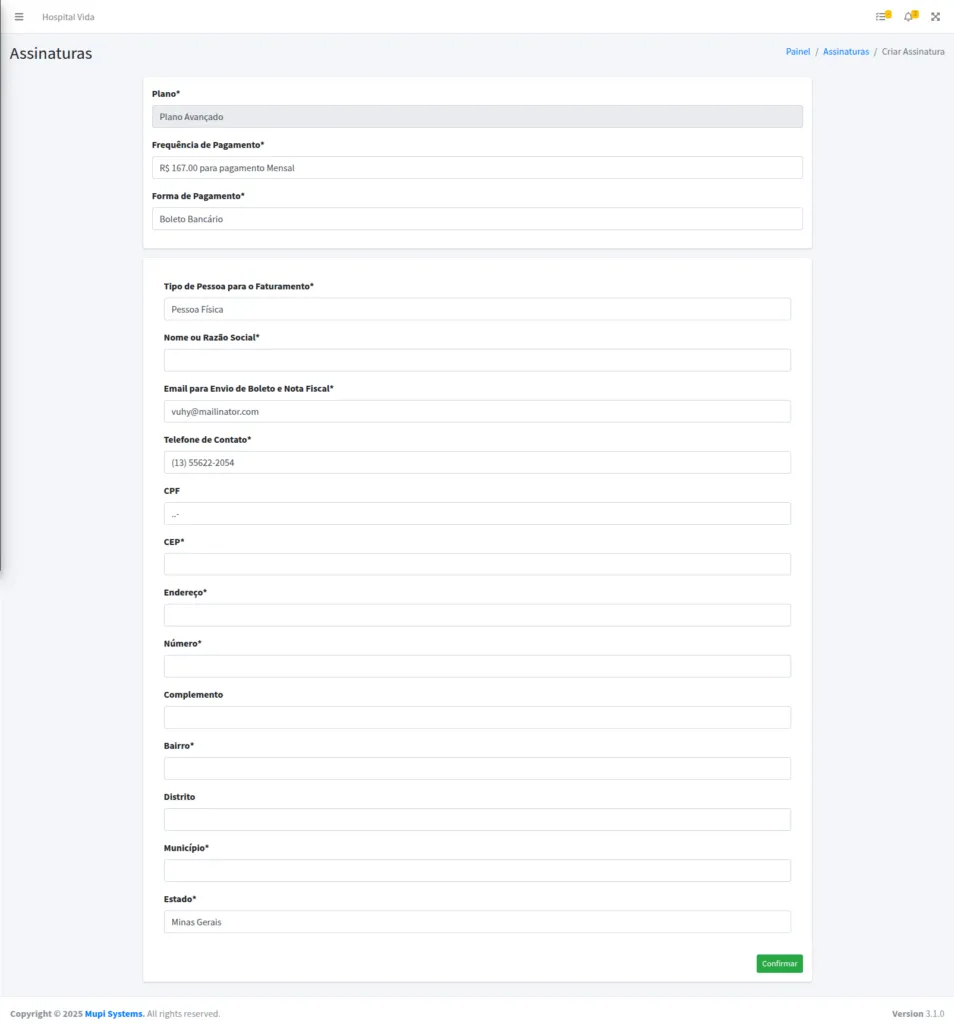This screenshot has height=1024, width=954.
Task: Expand the Tipo de Pessoa dropdown
Action: coord(477,309)
